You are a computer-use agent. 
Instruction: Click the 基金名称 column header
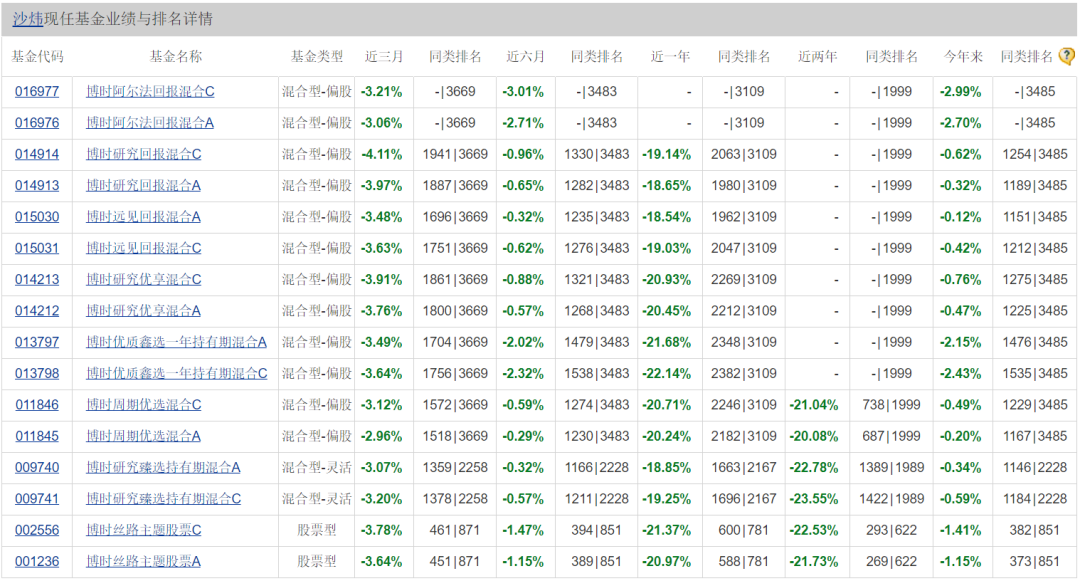tap(176, 56)
